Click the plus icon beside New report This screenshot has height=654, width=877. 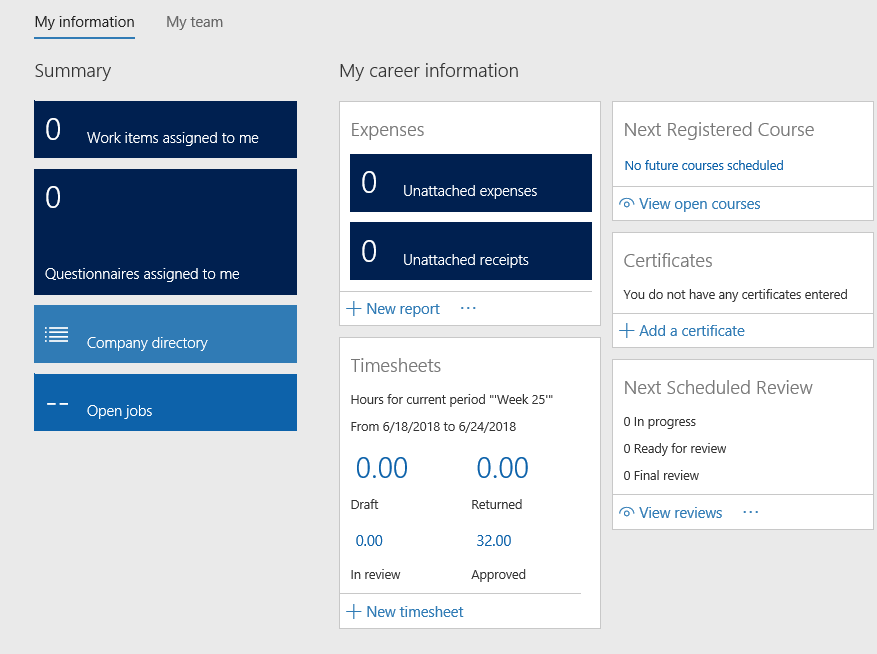click(x=353, y=308)
